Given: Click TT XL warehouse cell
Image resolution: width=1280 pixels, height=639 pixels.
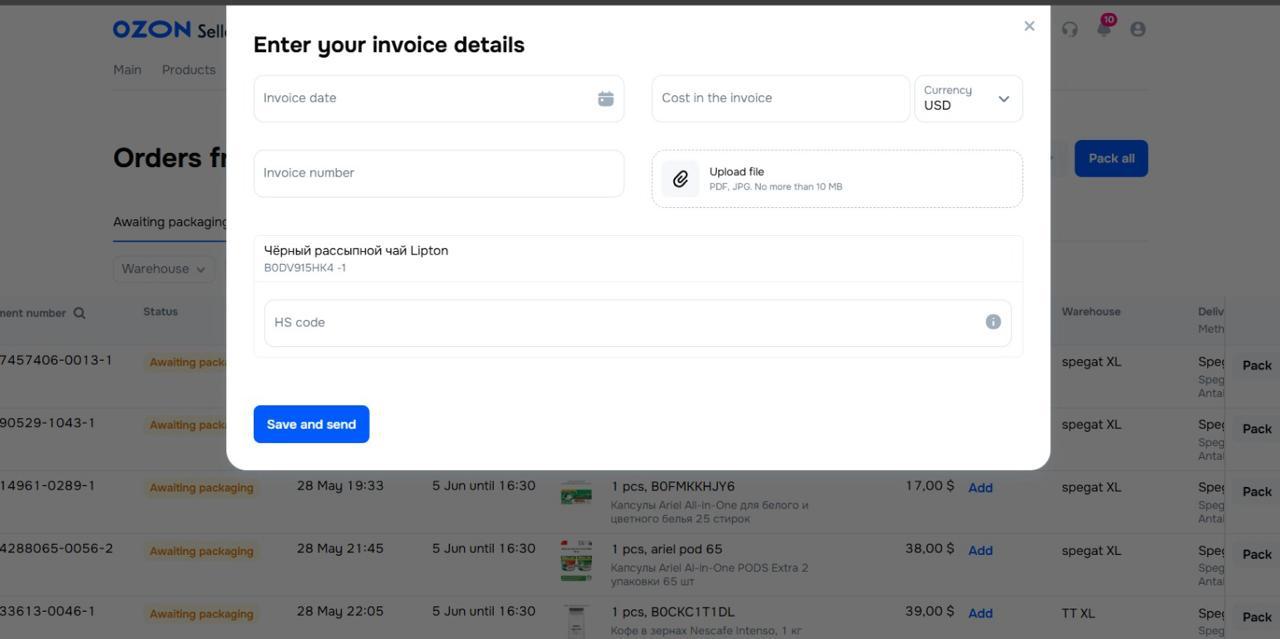Looking at the screenshot, I should (x=1078, y=613).
